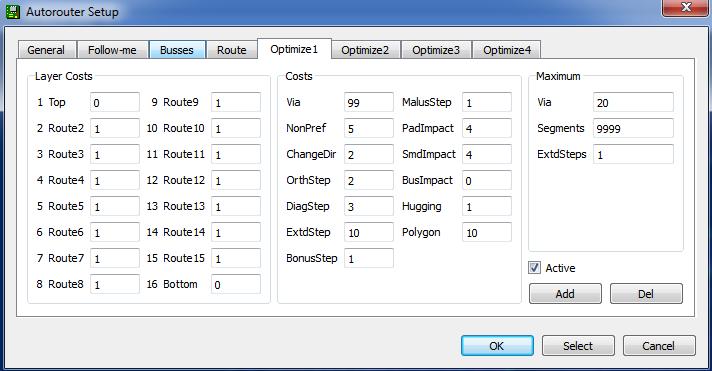The image size is (712, 371).
Task: Cancel the Autorouter Setup dialog
Action: 659,346
